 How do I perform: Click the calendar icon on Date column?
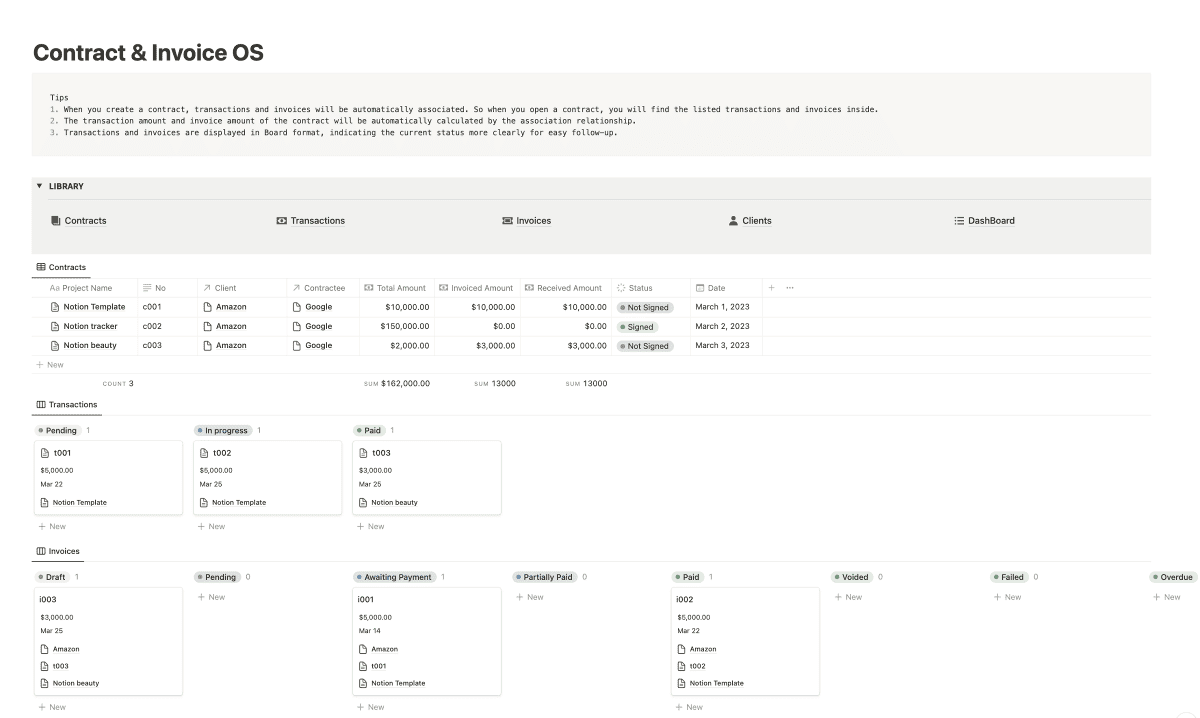pyautogui.click(x=698, y=287)
